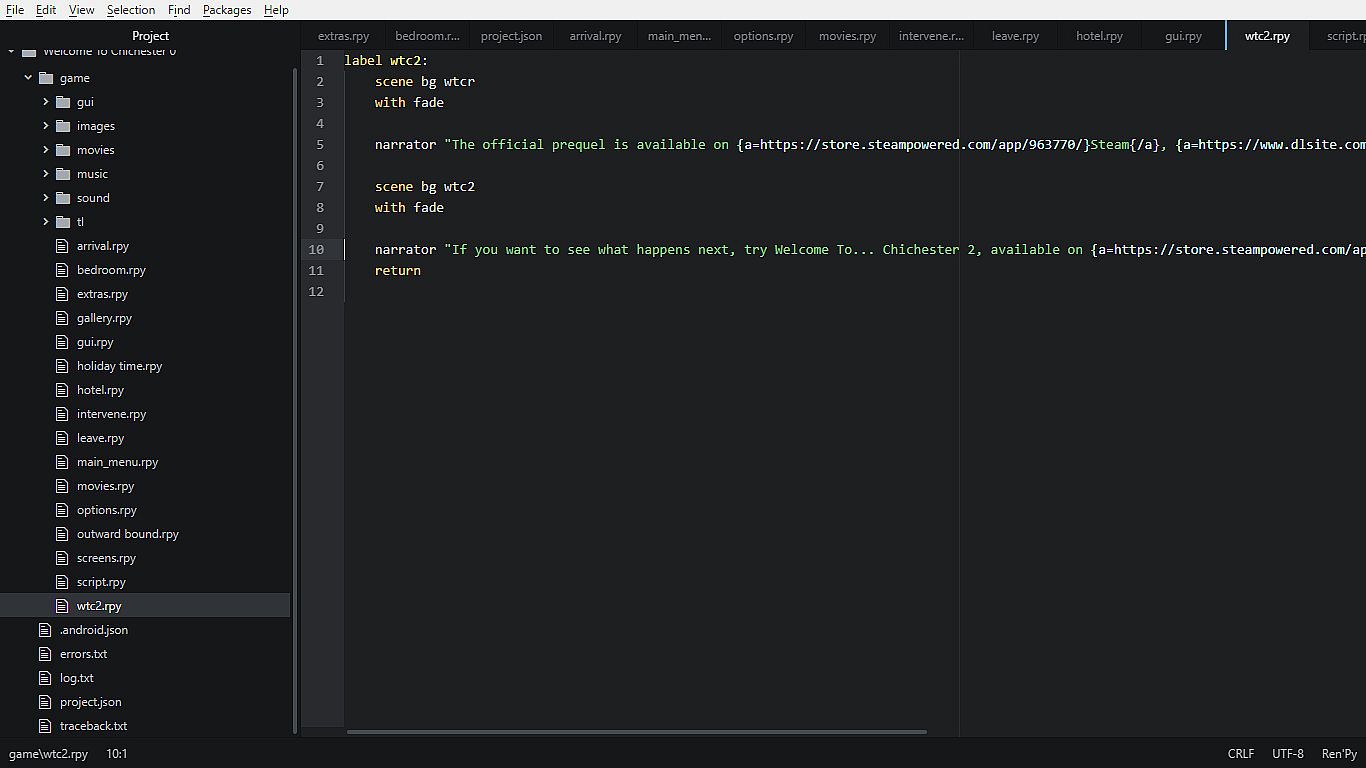The height and width of the screenshot is (768, 1366).
Task: Open the Packages menu
Action: 227,10
